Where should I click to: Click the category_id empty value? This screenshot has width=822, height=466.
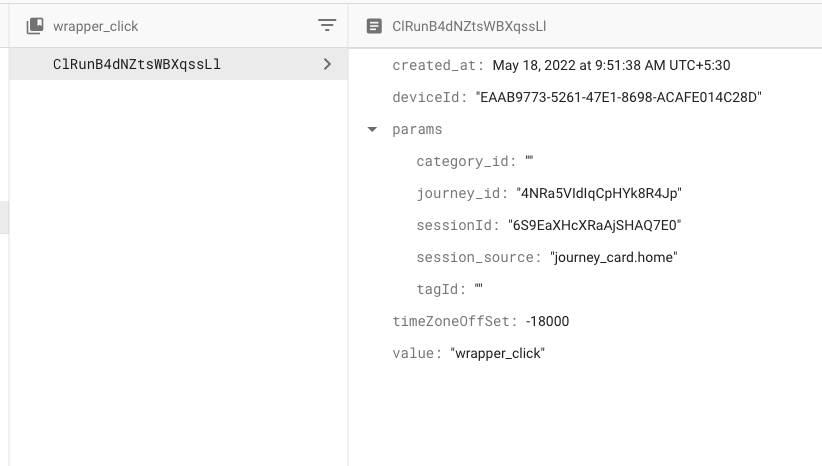click(x=529, y=160)
